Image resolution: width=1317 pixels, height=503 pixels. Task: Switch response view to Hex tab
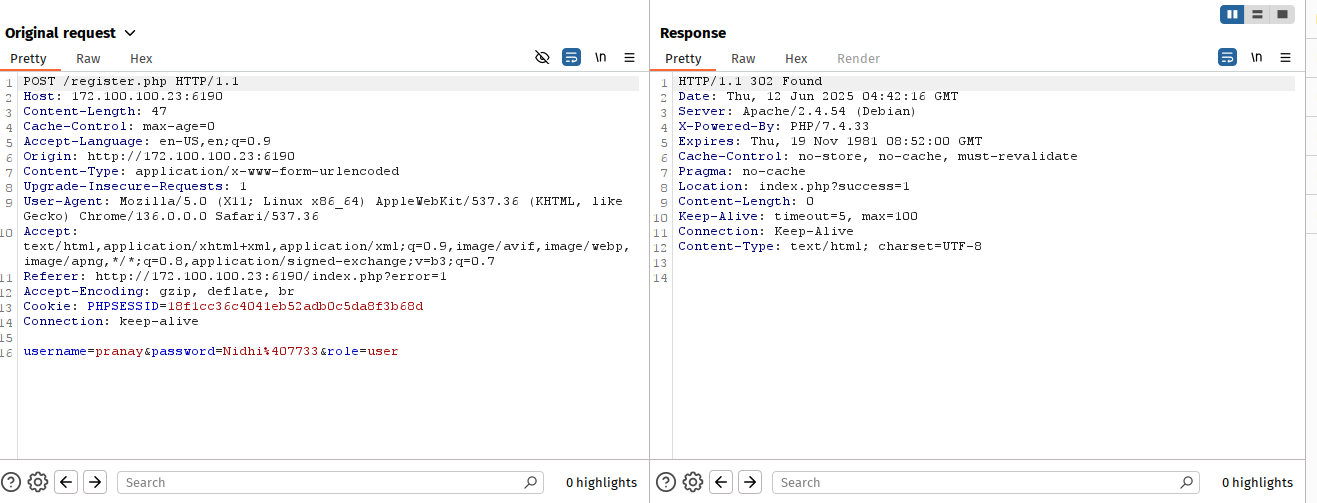click(x=796, y=59)
